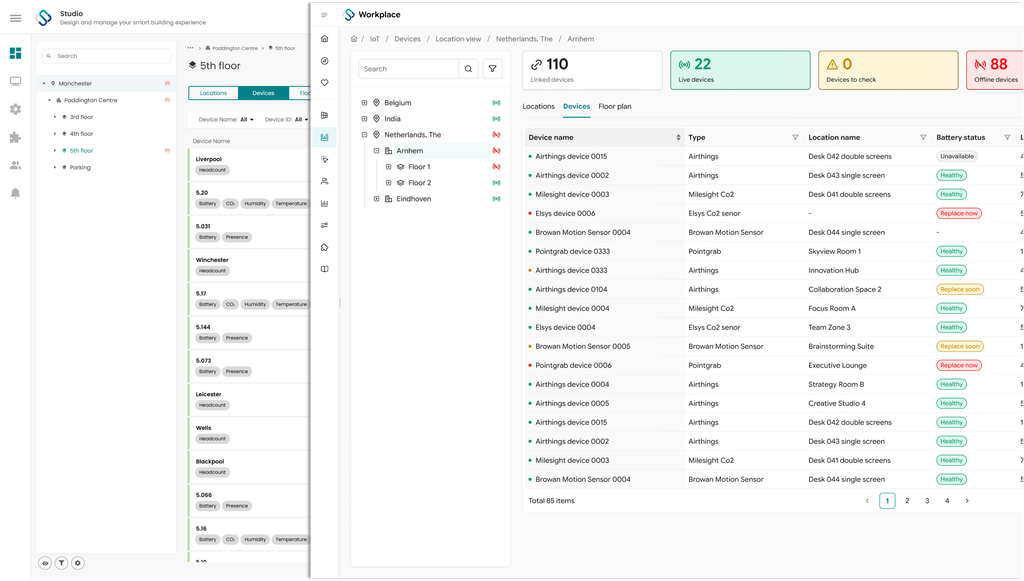Go to page 2 of the device table
The height and width of the screenshot is (581, 1024).
pyautogui.click(x=907, y=501)
